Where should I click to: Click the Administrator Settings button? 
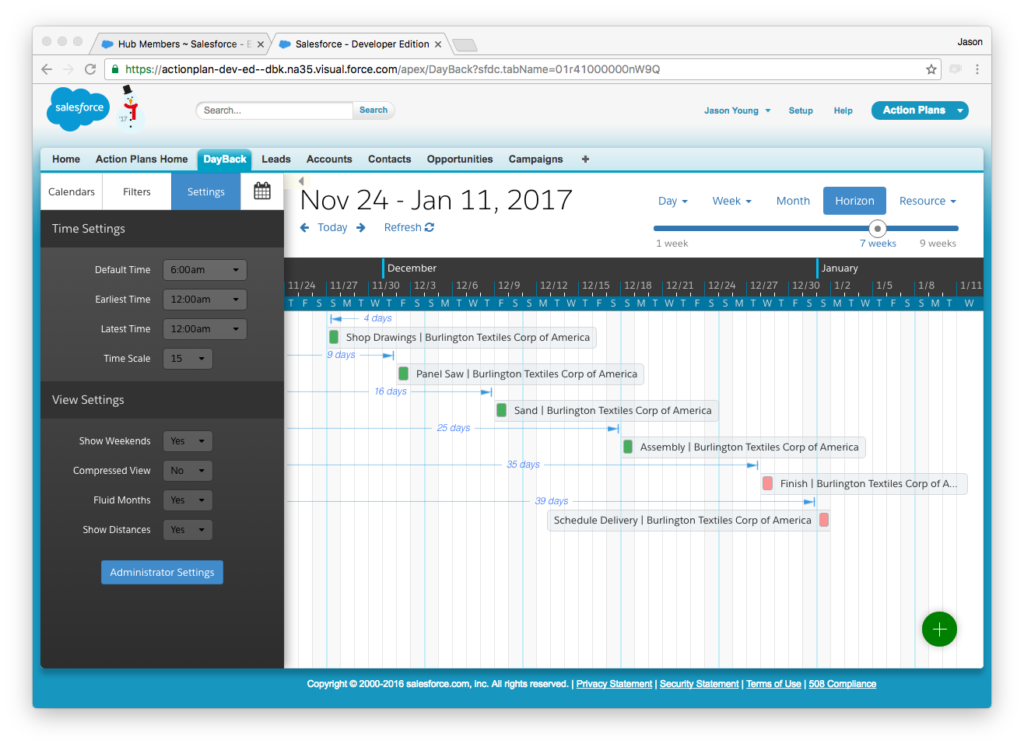pyautogui.click(x=162, y=572)
